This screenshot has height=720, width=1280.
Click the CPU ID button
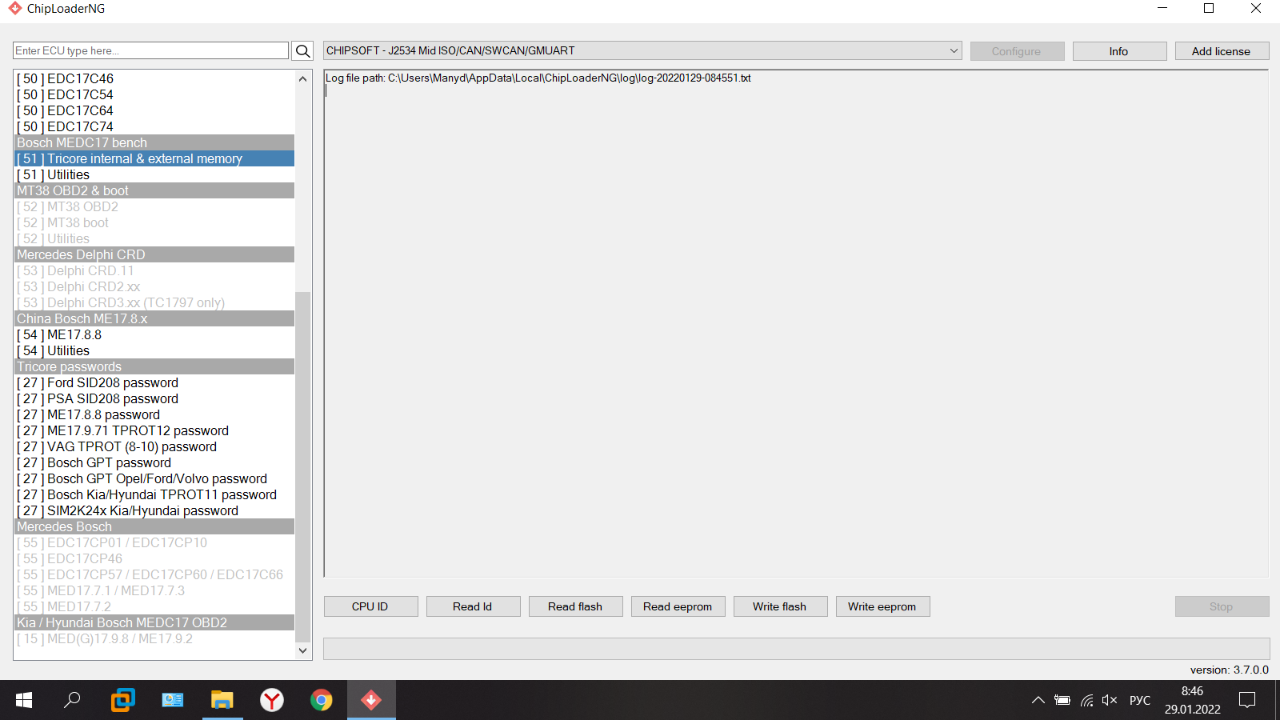tap(370, 607)
